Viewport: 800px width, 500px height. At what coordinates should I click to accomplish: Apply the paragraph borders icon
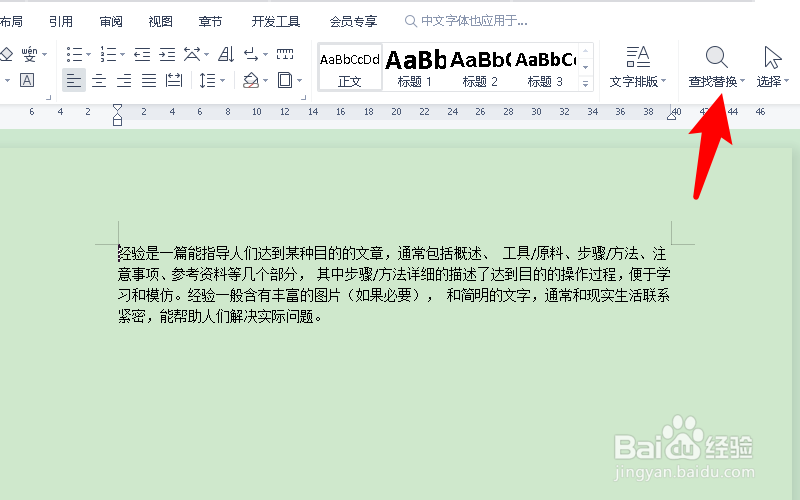pyautogui.click(x=285, y=80)
